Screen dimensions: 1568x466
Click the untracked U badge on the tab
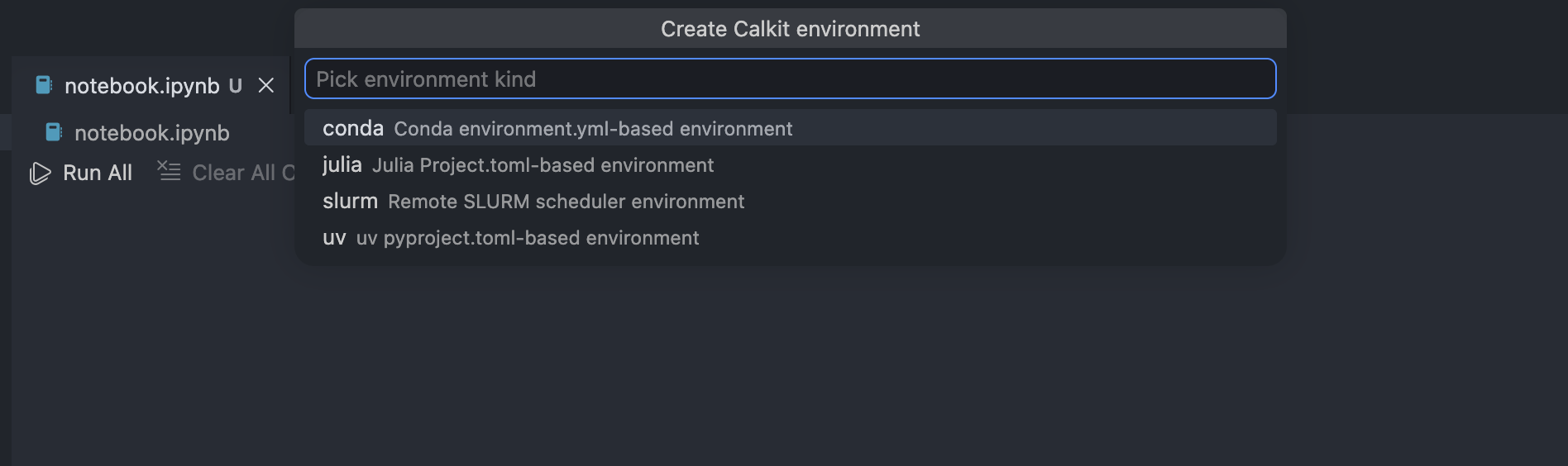[x=236, y=86]
